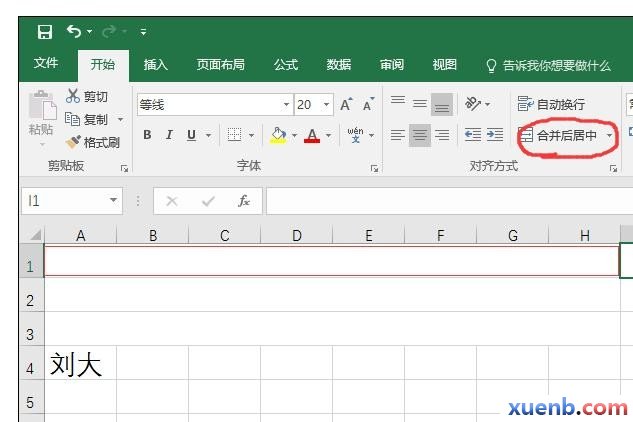This screenshot has width=633, height=422.
Task: Click the Increase Font Size icon
Action: pyautogui.click(x=346, y=105)
